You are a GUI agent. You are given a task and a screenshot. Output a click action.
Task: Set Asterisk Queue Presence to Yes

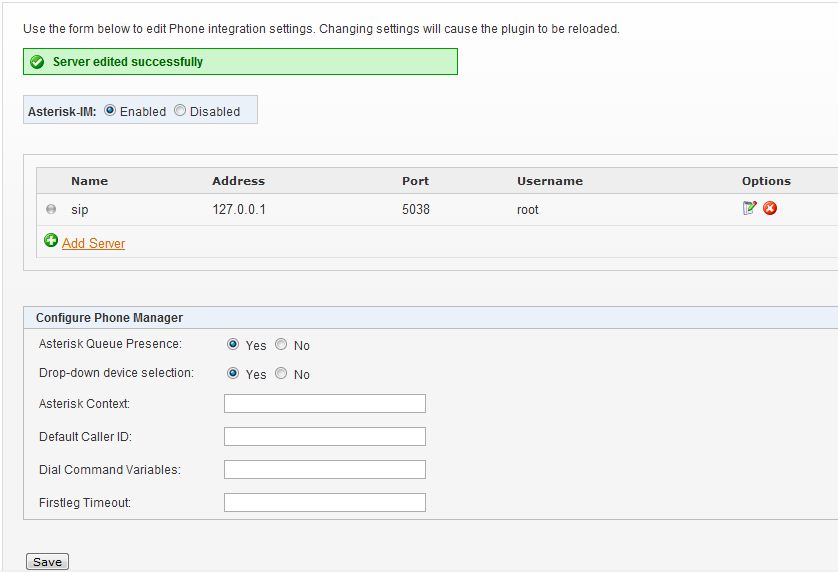(x=233, y=344)
